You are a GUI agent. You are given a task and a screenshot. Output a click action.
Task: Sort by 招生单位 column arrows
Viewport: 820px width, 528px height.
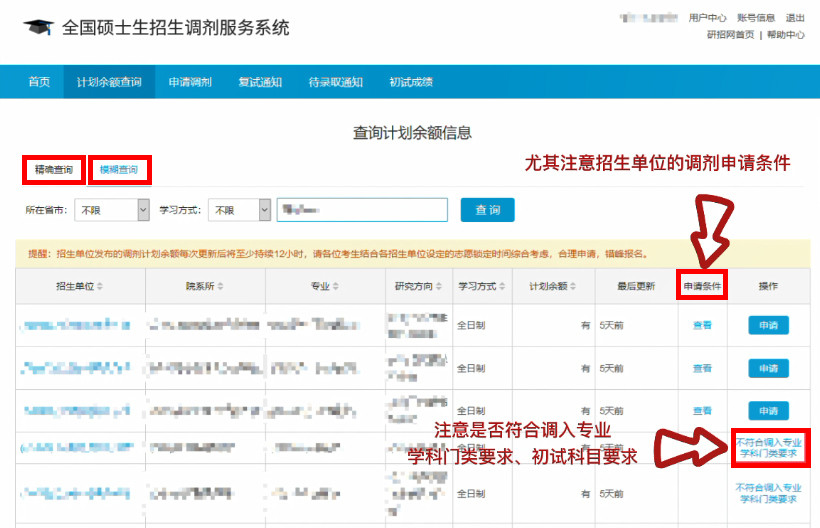(100, 286)
